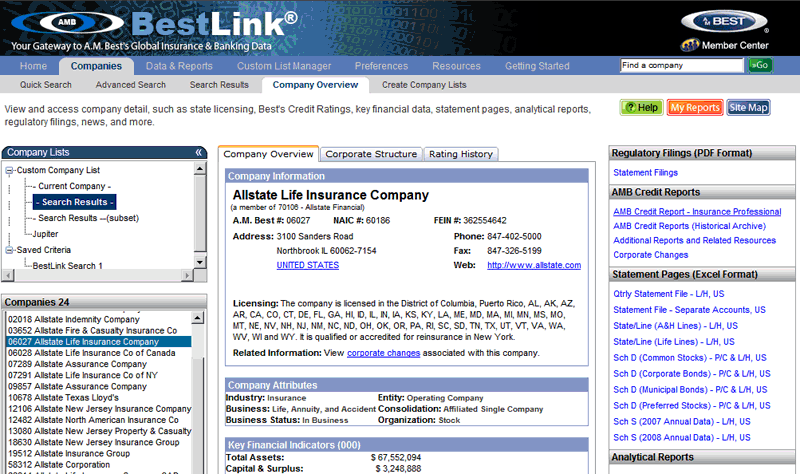Screen dimensions: 800x474
Task: Open AMB Credit Reports (Historical Archive)
Action: [x=689, y=226]
